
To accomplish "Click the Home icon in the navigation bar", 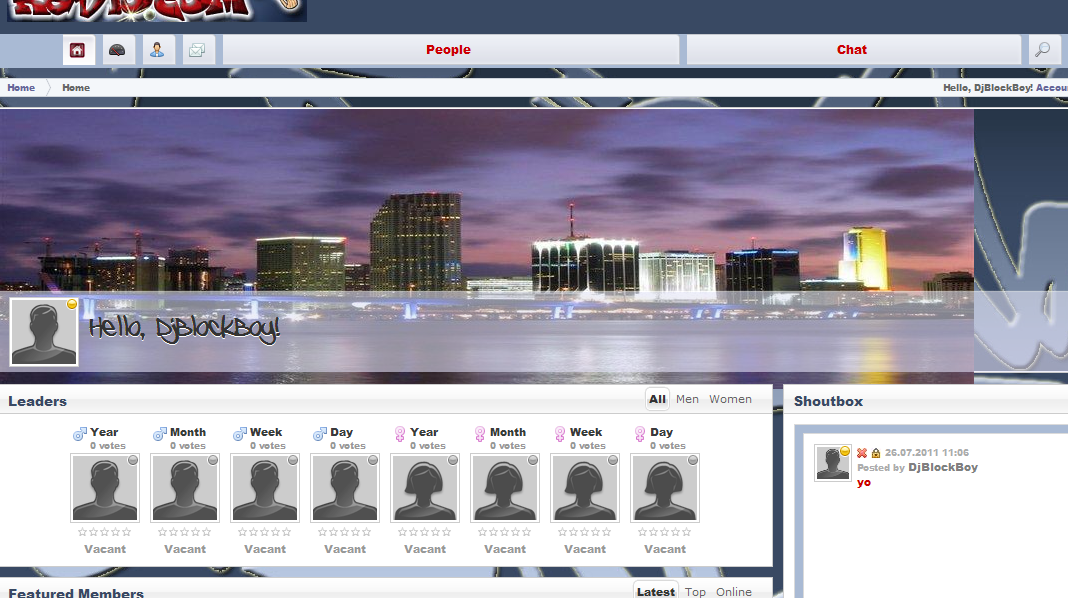I will click(x=78, y=50).
